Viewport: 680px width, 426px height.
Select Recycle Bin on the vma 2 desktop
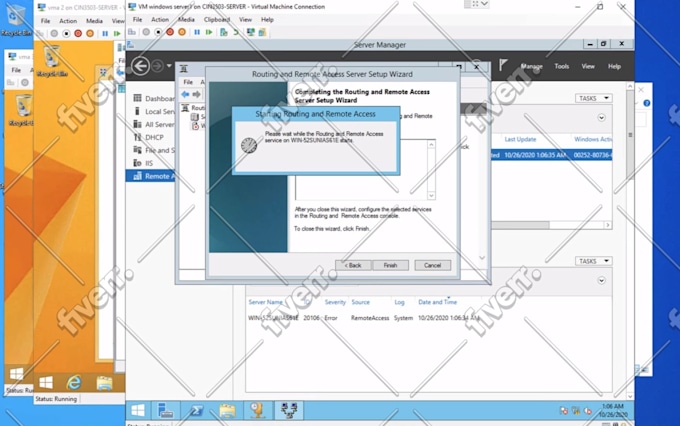coord(52,62)
